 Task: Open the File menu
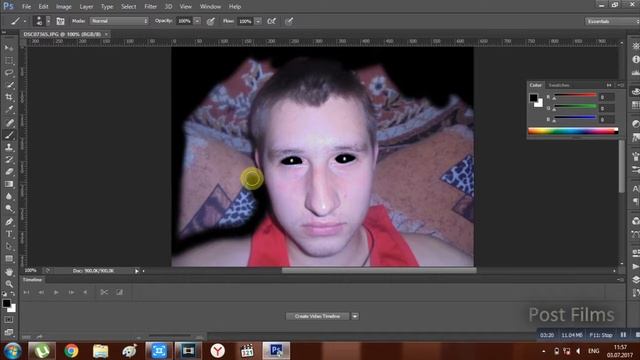coord(26,7)
